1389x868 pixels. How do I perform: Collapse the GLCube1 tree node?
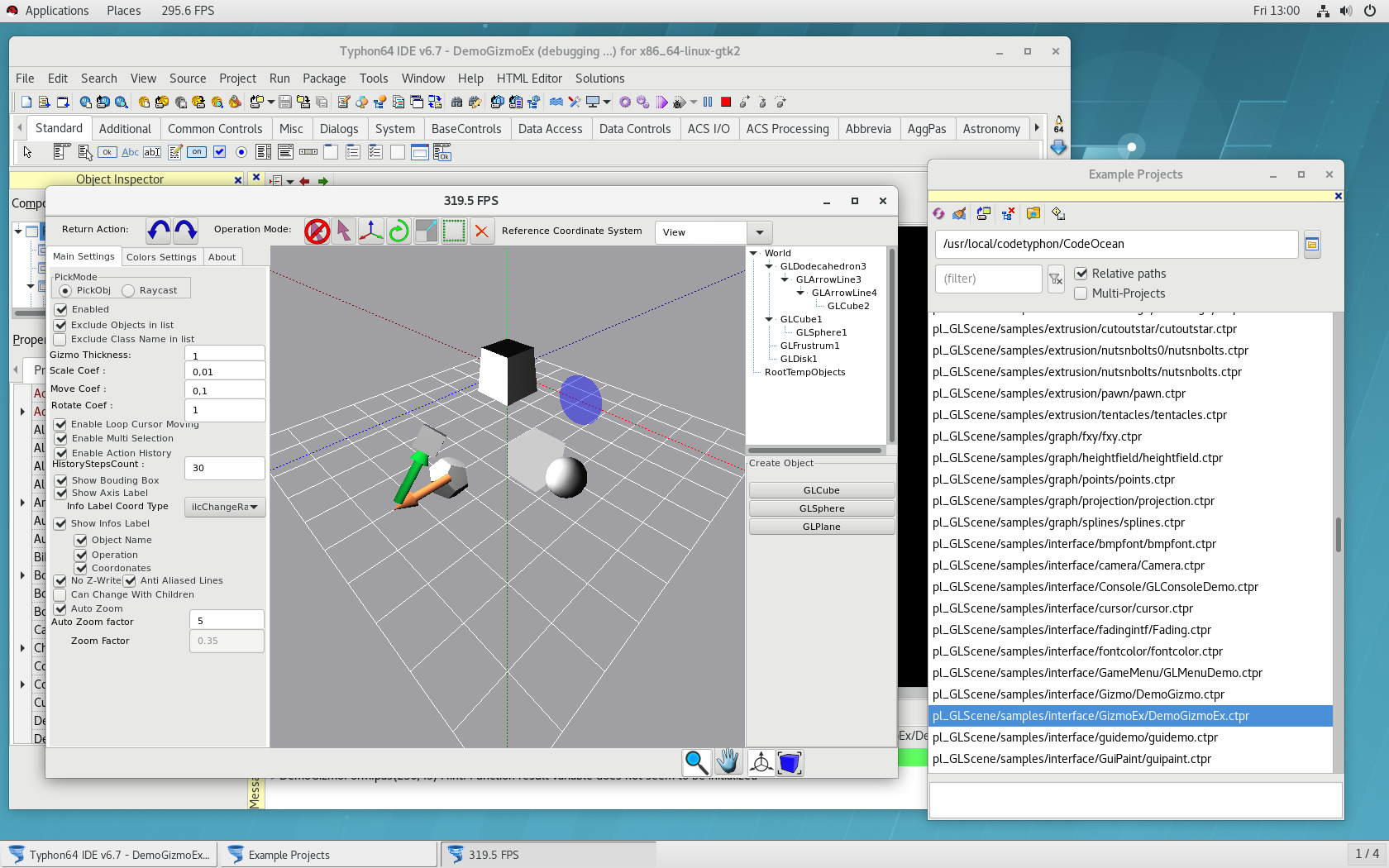point(769,319)
